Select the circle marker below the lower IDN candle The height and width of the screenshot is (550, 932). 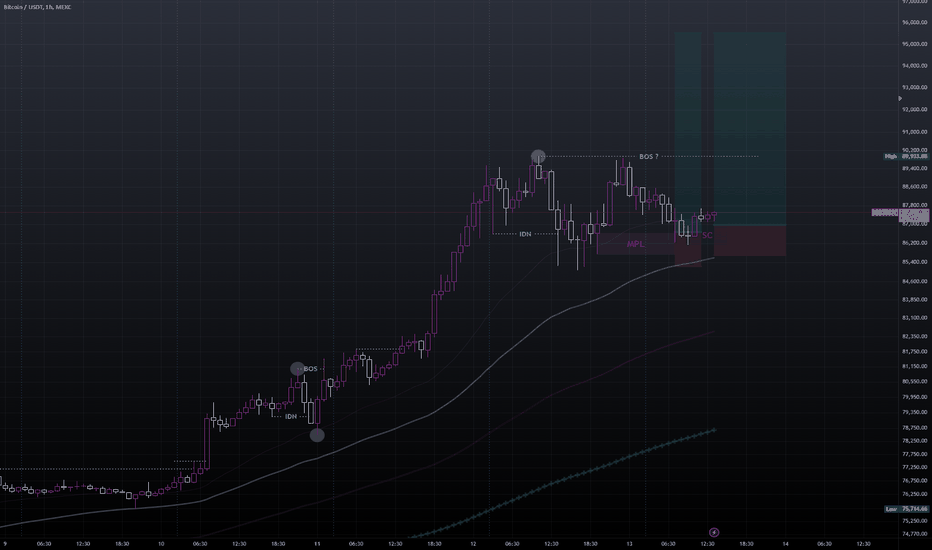coord(317,435)
